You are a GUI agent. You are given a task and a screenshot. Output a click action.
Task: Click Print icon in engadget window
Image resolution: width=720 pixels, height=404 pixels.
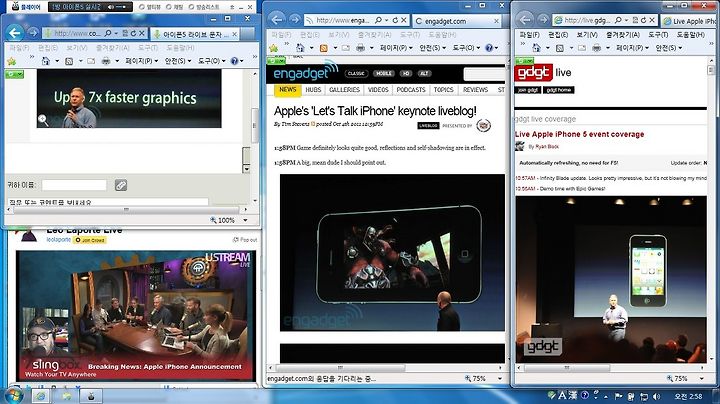[x=360, y=48]
